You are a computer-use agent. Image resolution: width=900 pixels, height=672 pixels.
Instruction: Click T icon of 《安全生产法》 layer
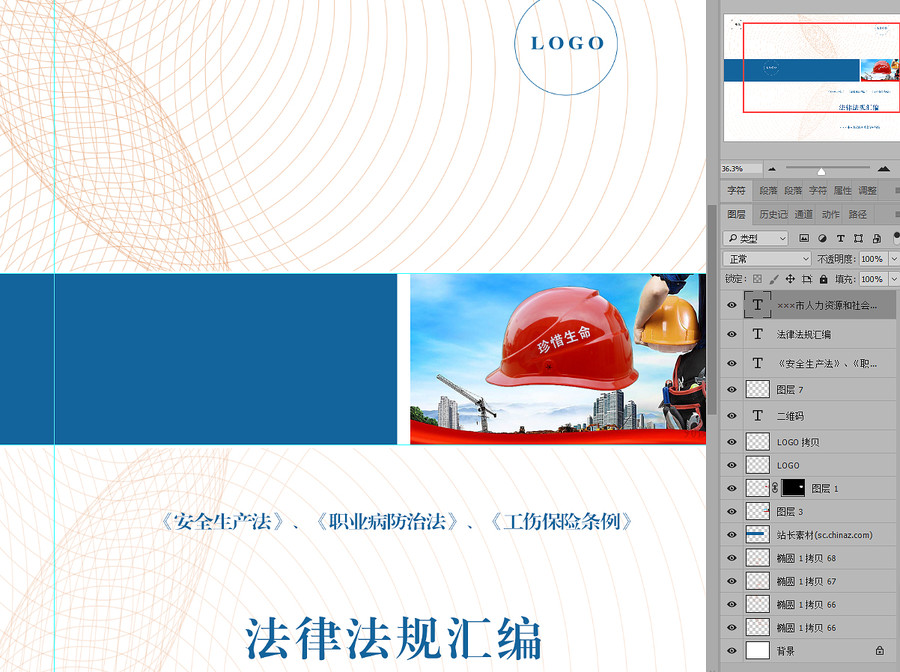[758, 363]
